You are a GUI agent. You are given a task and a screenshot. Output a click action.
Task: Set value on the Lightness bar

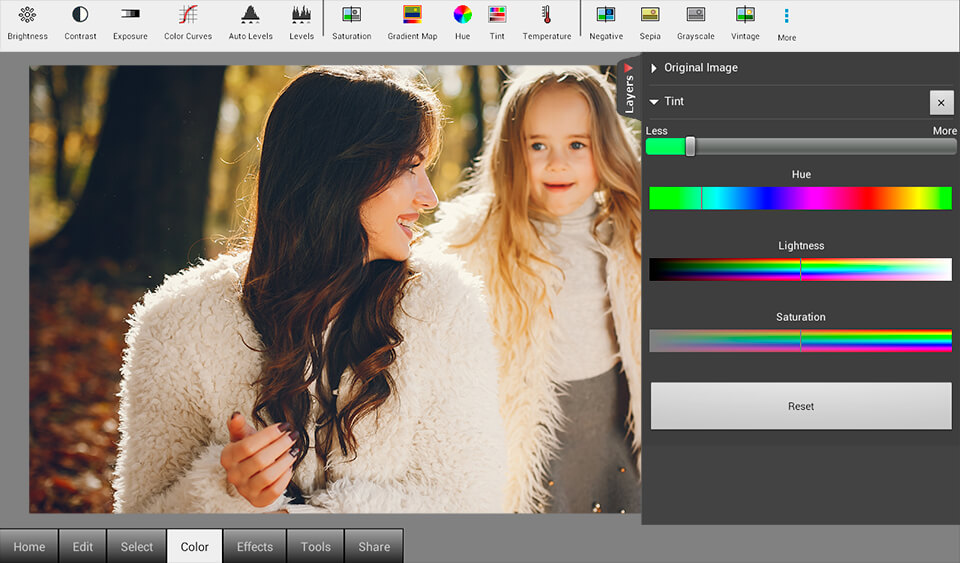pyautogui.click(x=800, y=269)
